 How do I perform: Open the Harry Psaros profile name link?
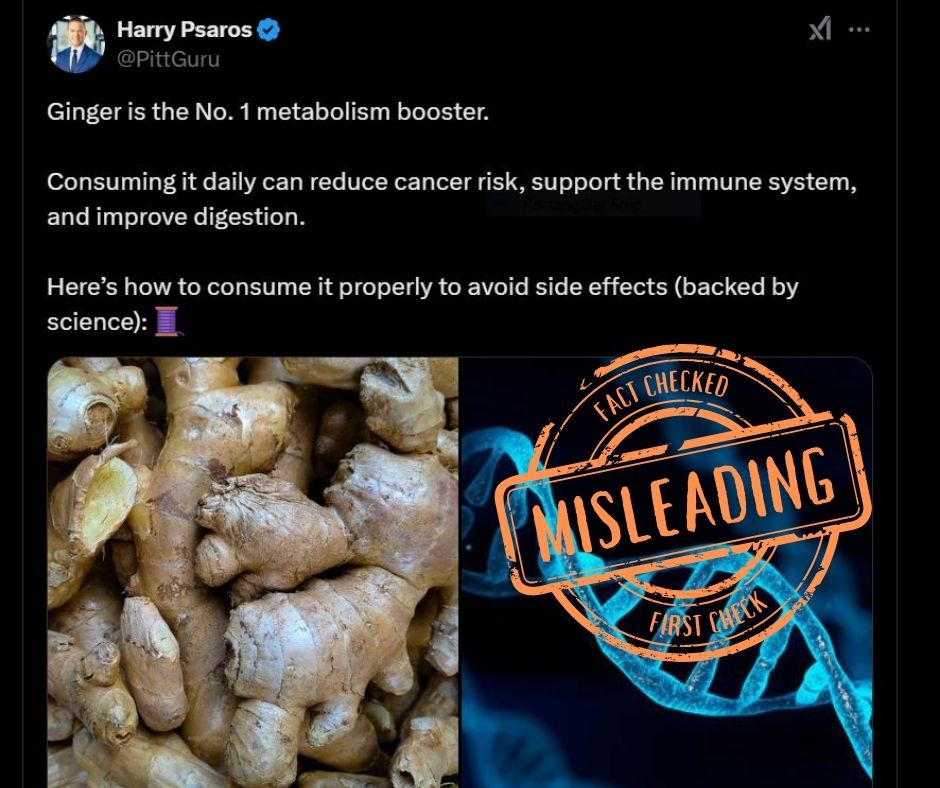184,29
